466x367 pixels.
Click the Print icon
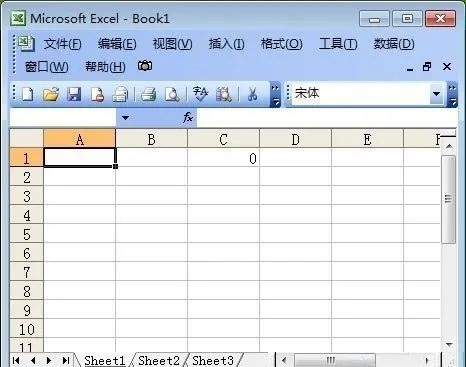tap(148, 94)
